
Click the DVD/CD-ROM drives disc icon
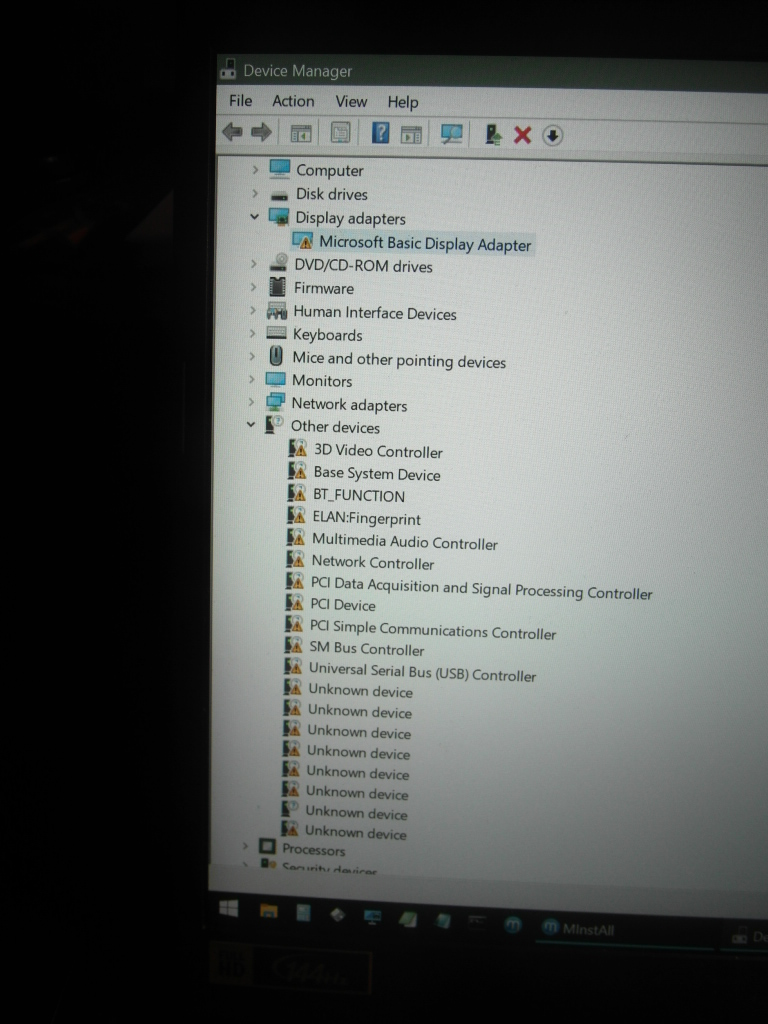point(278,263)
